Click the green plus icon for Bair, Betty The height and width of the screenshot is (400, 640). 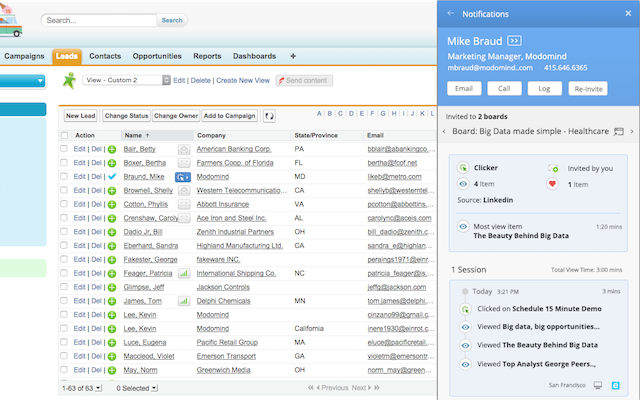[112, 149]
